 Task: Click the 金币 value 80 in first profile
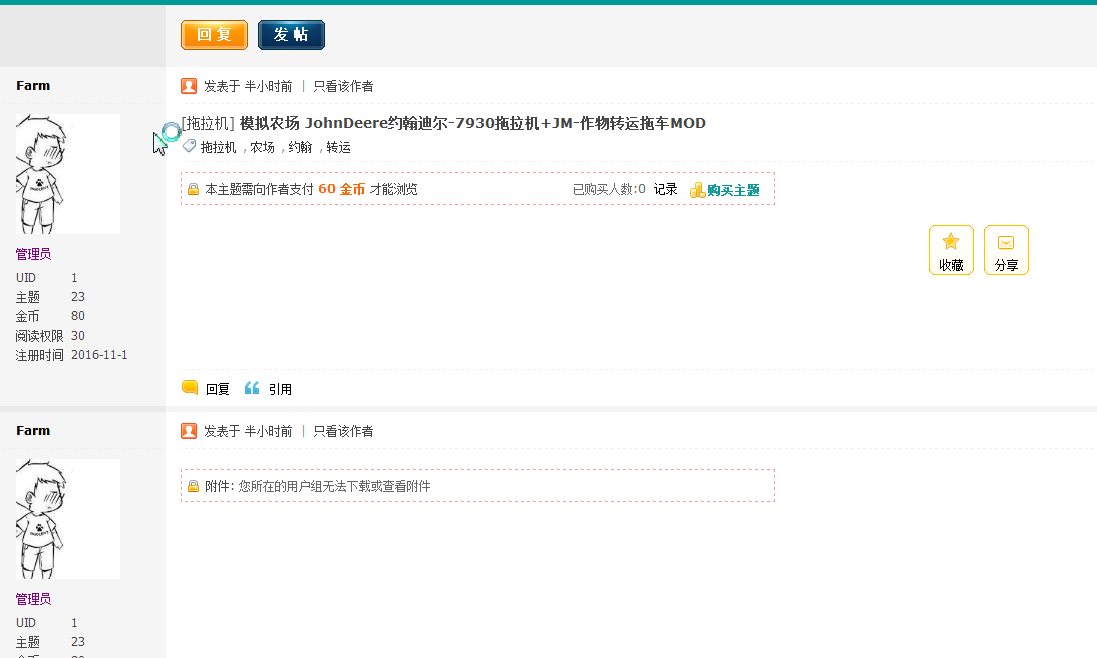78,316
